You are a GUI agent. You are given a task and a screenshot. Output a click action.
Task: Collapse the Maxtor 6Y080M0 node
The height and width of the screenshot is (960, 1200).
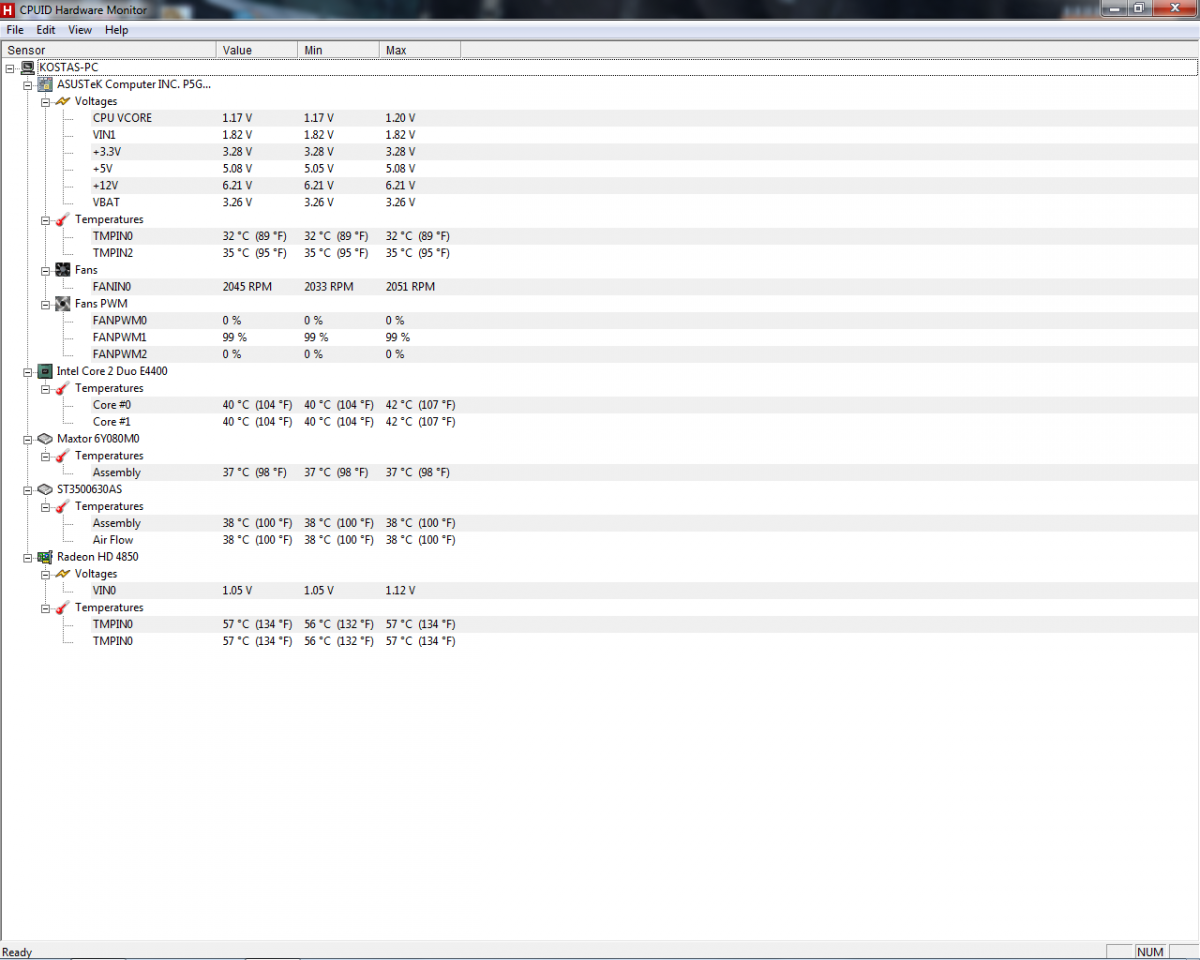28,438
